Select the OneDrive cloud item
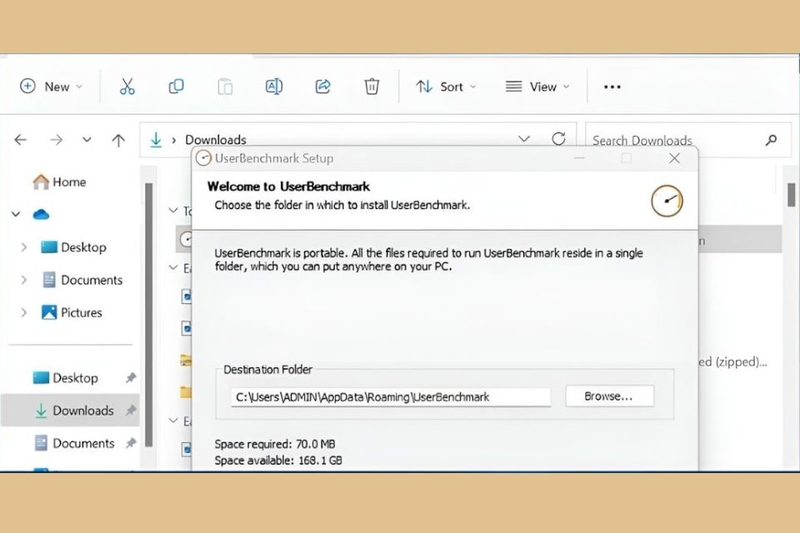This screenshot has height=533, width=800. tap(41, 215)
